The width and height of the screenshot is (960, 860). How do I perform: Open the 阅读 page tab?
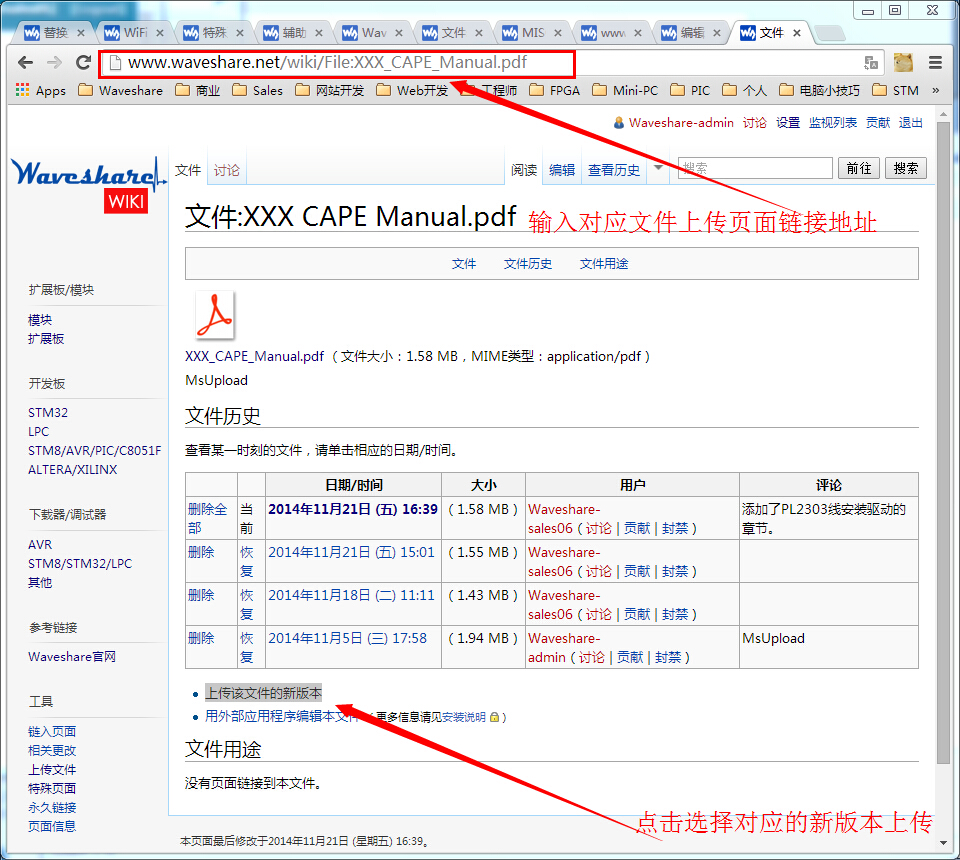[x=524, y=170]
